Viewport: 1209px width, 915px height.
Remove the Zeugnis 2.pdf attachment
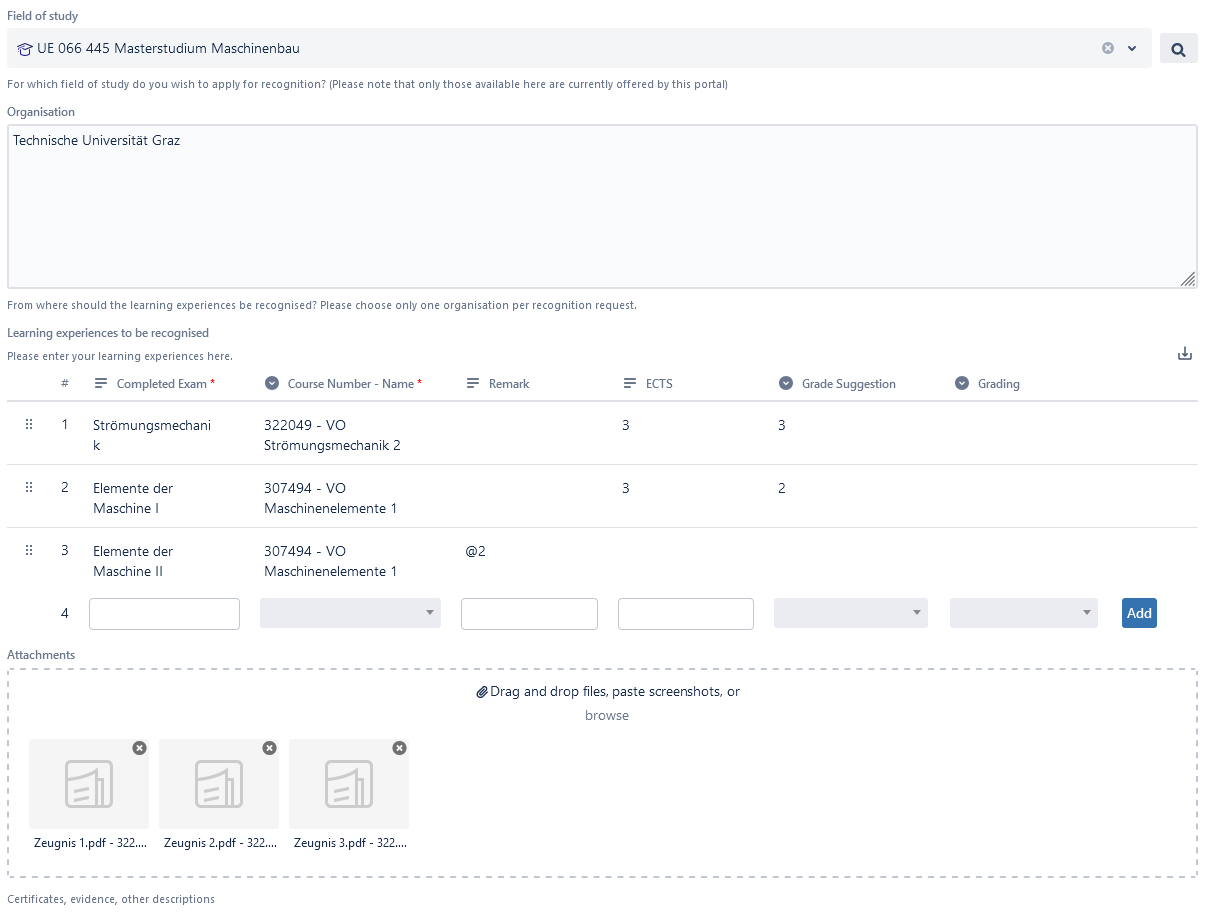pyautogui.click(x=269, y=748)
